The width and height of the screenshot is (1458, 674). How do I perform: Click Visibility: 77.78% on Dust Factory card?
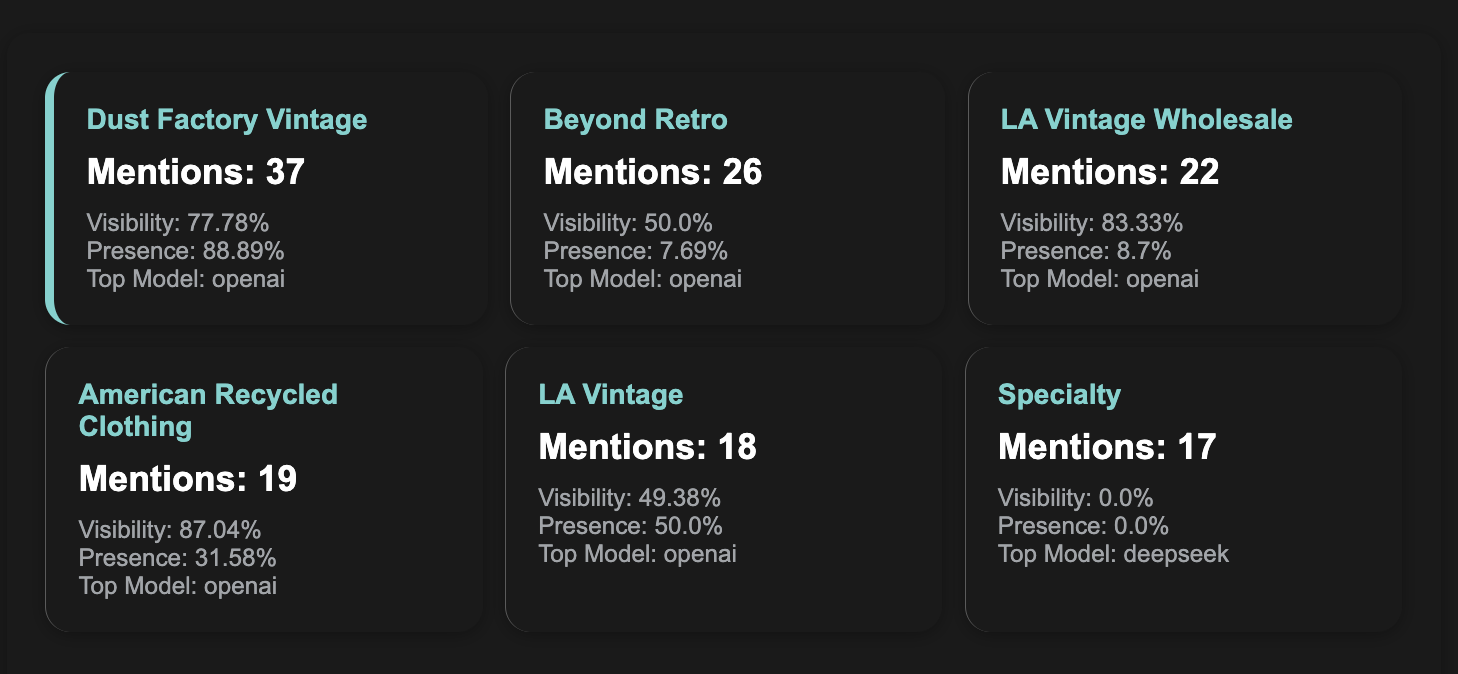[x=178, y=223]
